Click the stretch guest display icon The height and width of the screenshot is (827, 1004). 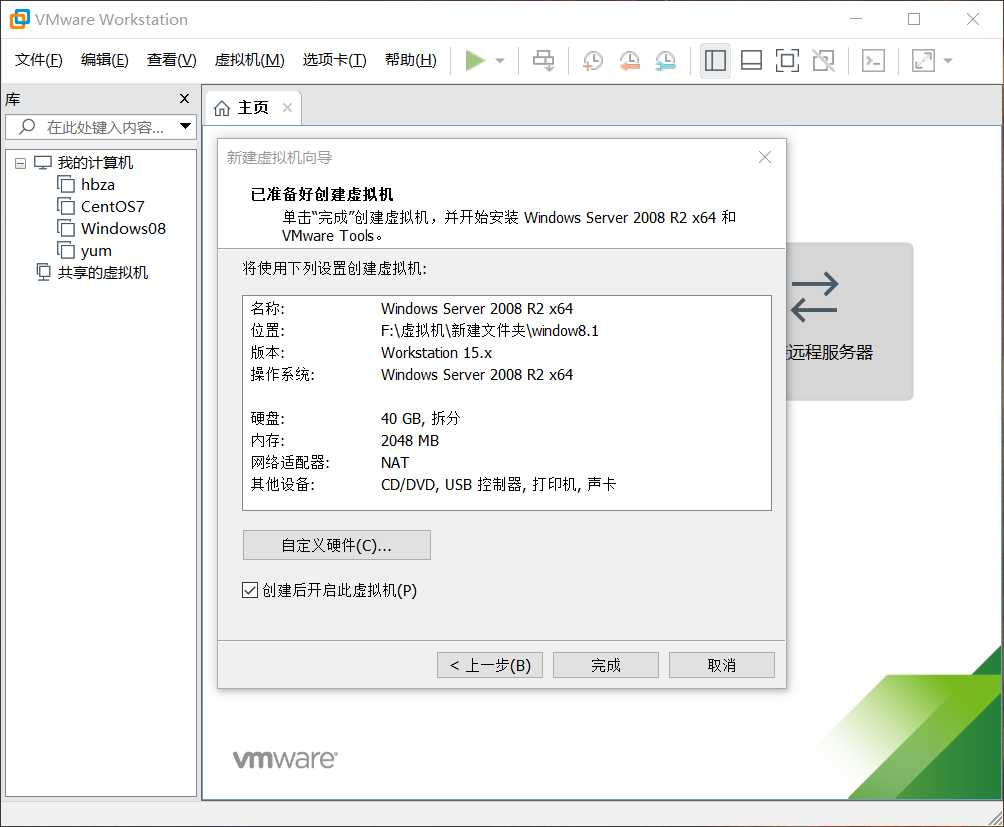coord(923,61)
